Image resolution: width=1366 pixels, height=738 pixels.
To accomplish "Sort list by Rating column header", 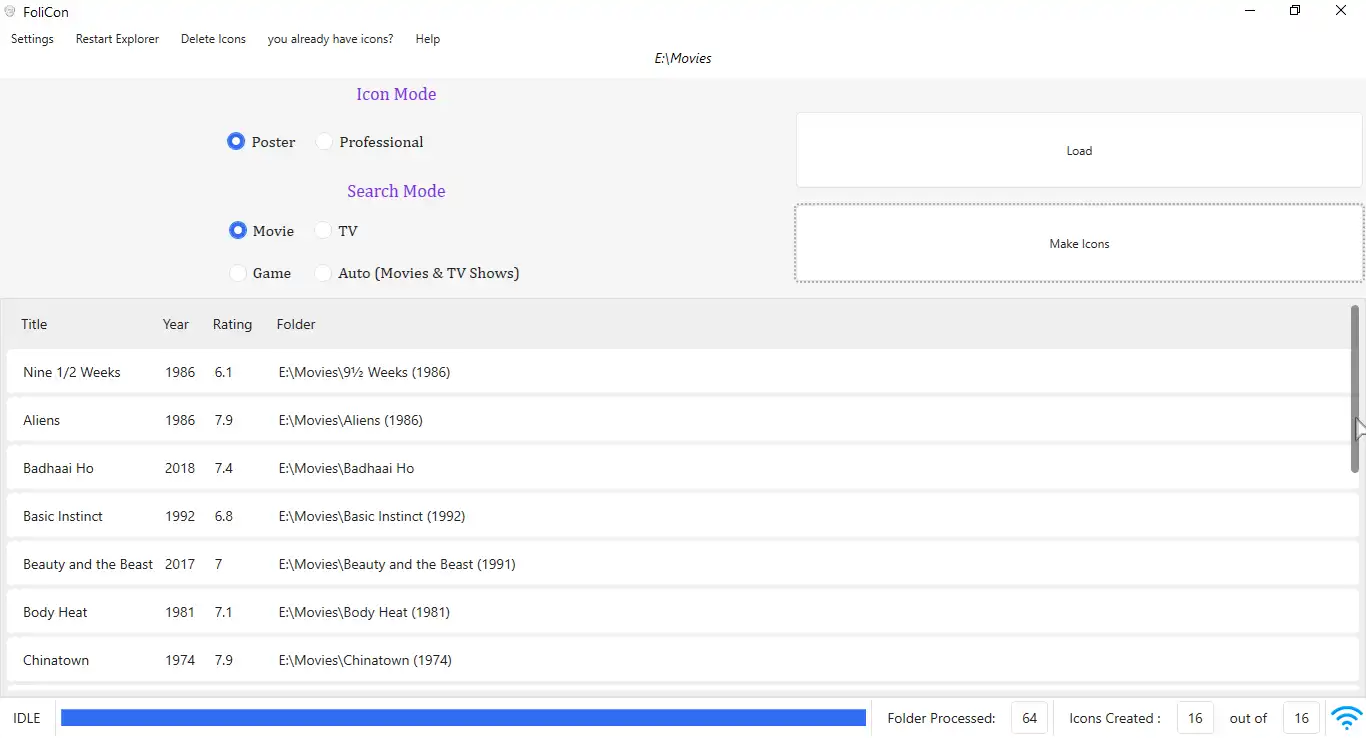I will 232,324.
